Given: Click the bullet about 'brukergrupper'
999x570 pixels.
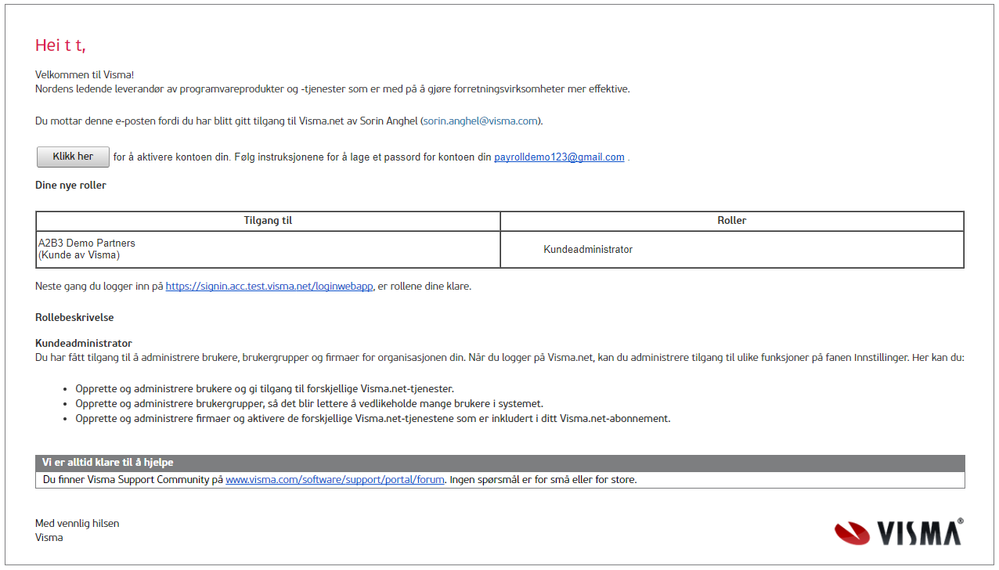Looking at the screenshot, I should [x=309, y=404].
